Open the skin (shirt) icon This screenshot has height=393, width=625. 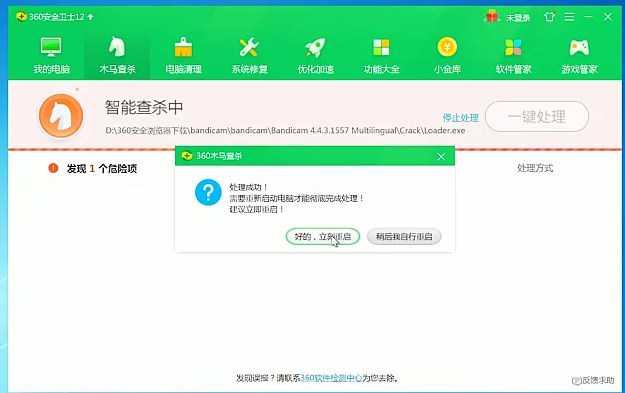pyautogui.click(x=550, y=17)
